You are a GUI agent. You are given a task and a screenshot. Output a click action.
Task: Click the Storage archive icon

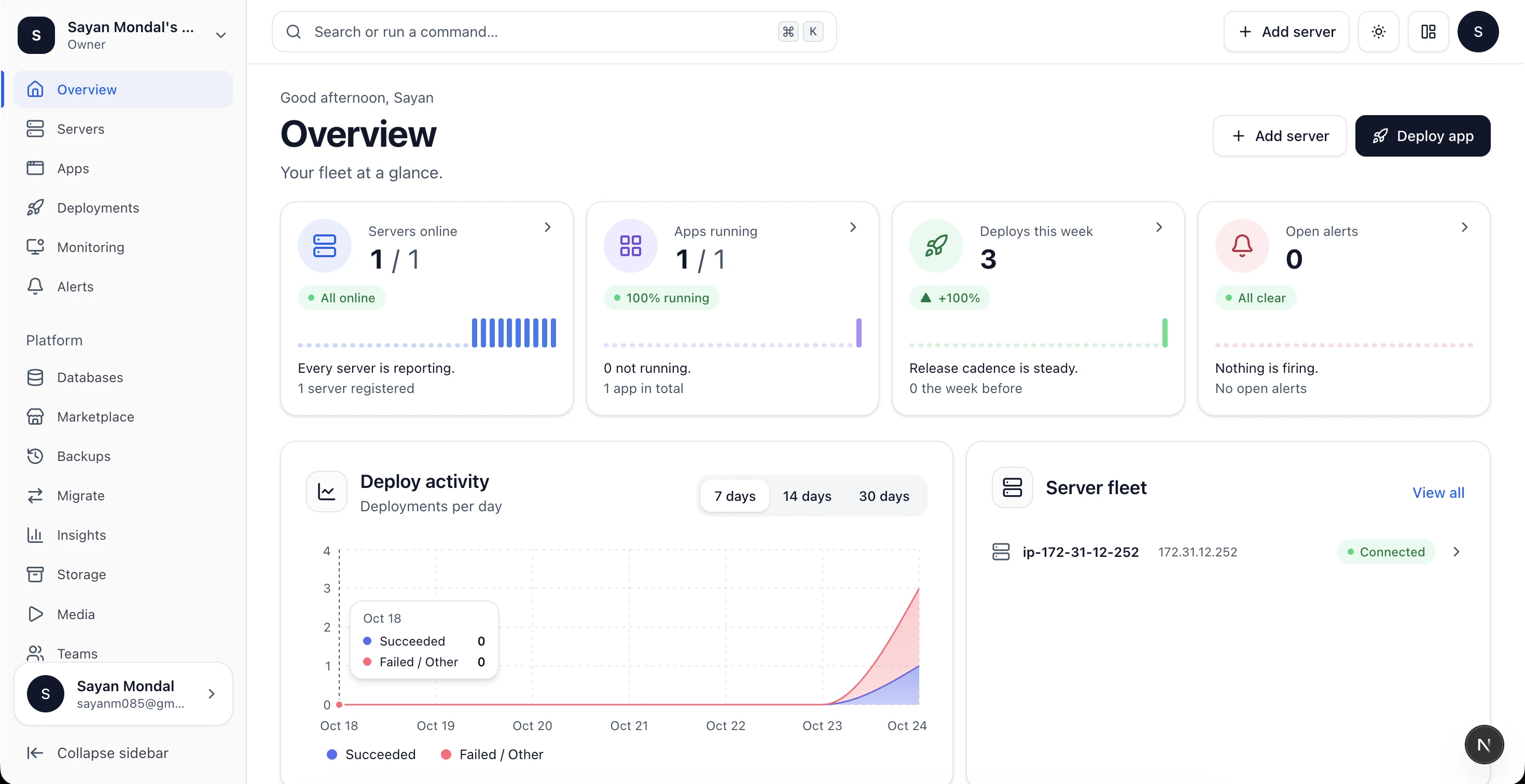35,575
